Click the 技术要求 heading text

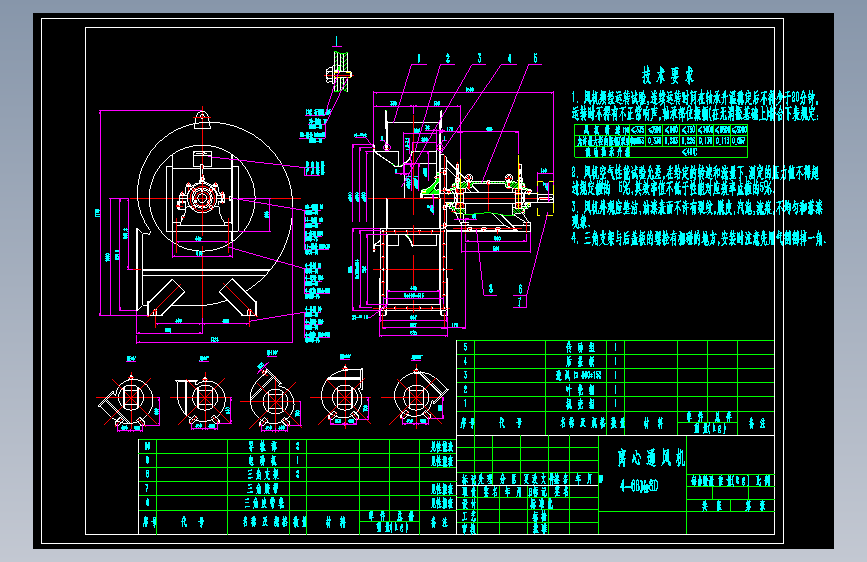(x=667, y=75)
